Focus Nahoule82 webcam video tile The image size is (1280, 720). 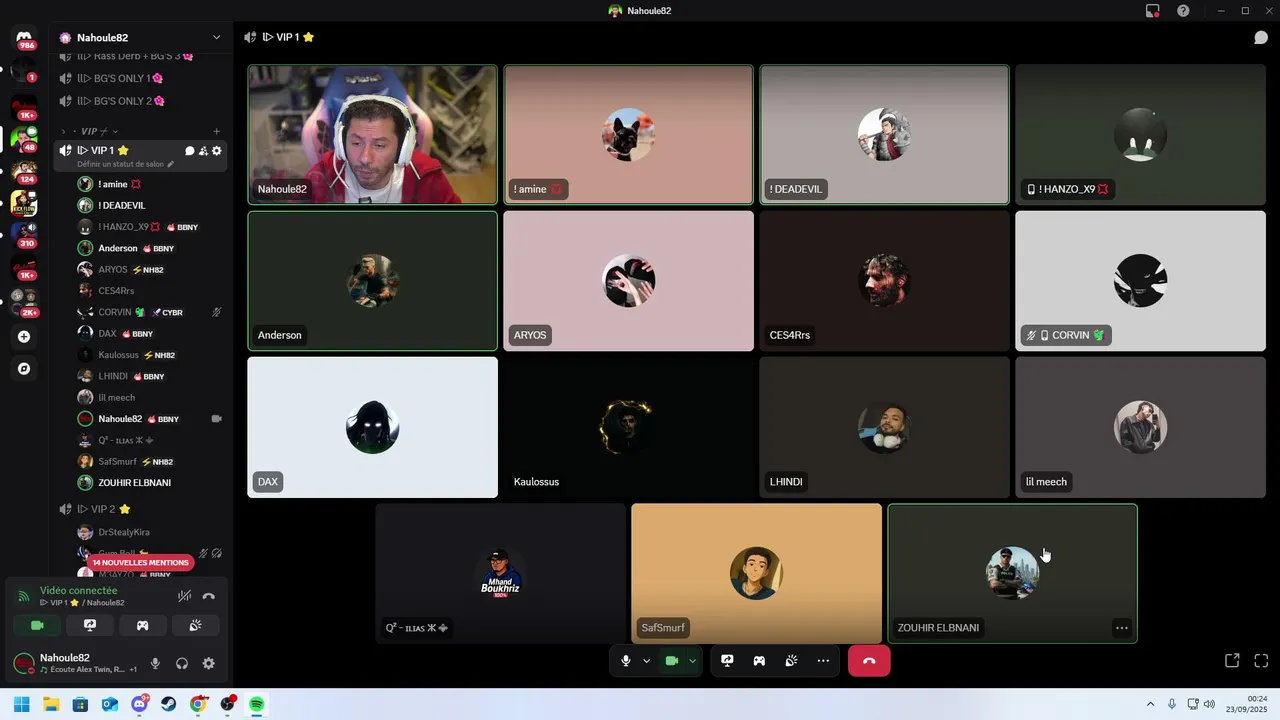tap(372, 135)
